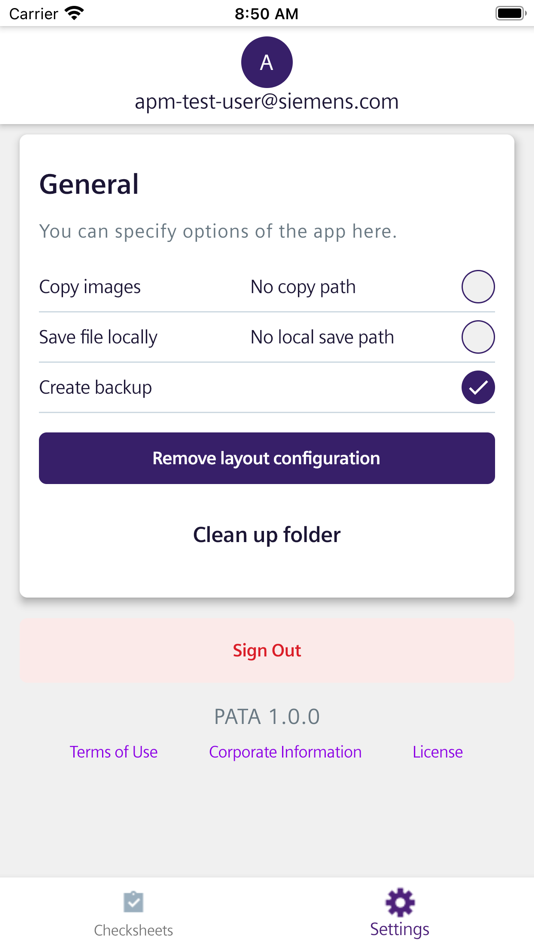Open Checksheets via its clipboard icon
This screenshot has width=534, height=950.
click(133, 902)
